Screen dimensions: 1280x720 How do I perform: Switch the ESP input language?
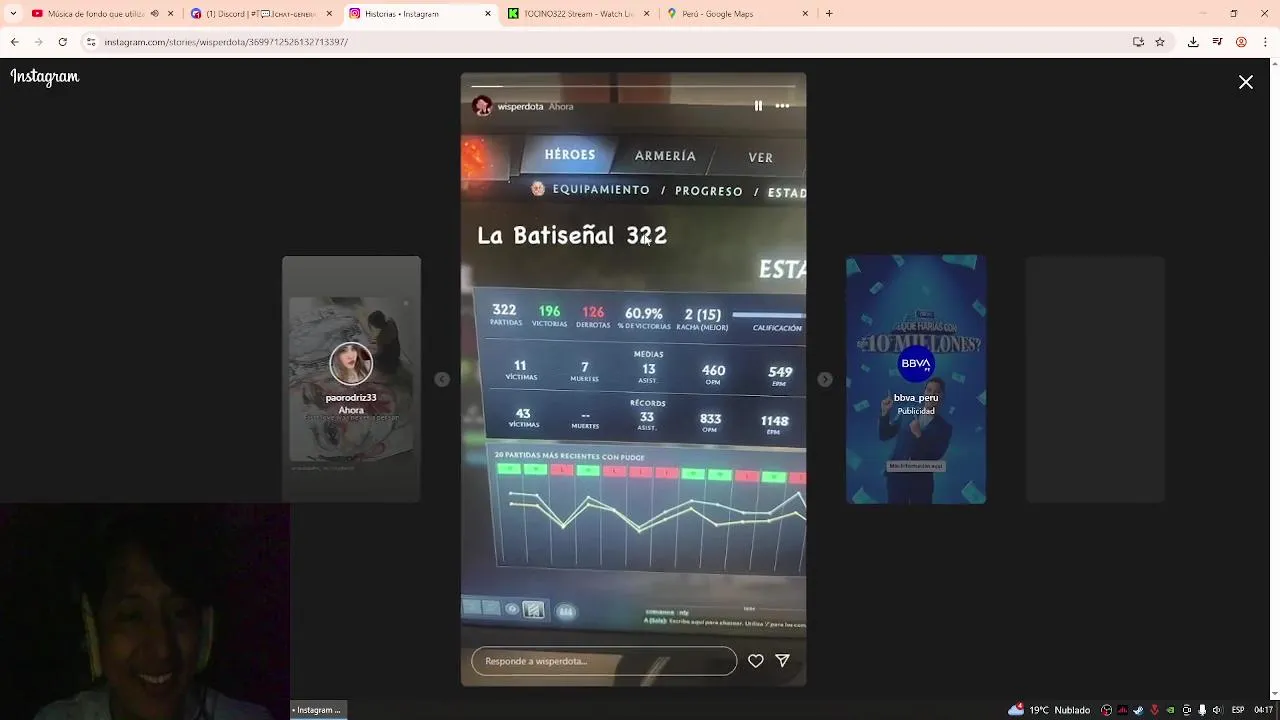tap(1239, 710)
